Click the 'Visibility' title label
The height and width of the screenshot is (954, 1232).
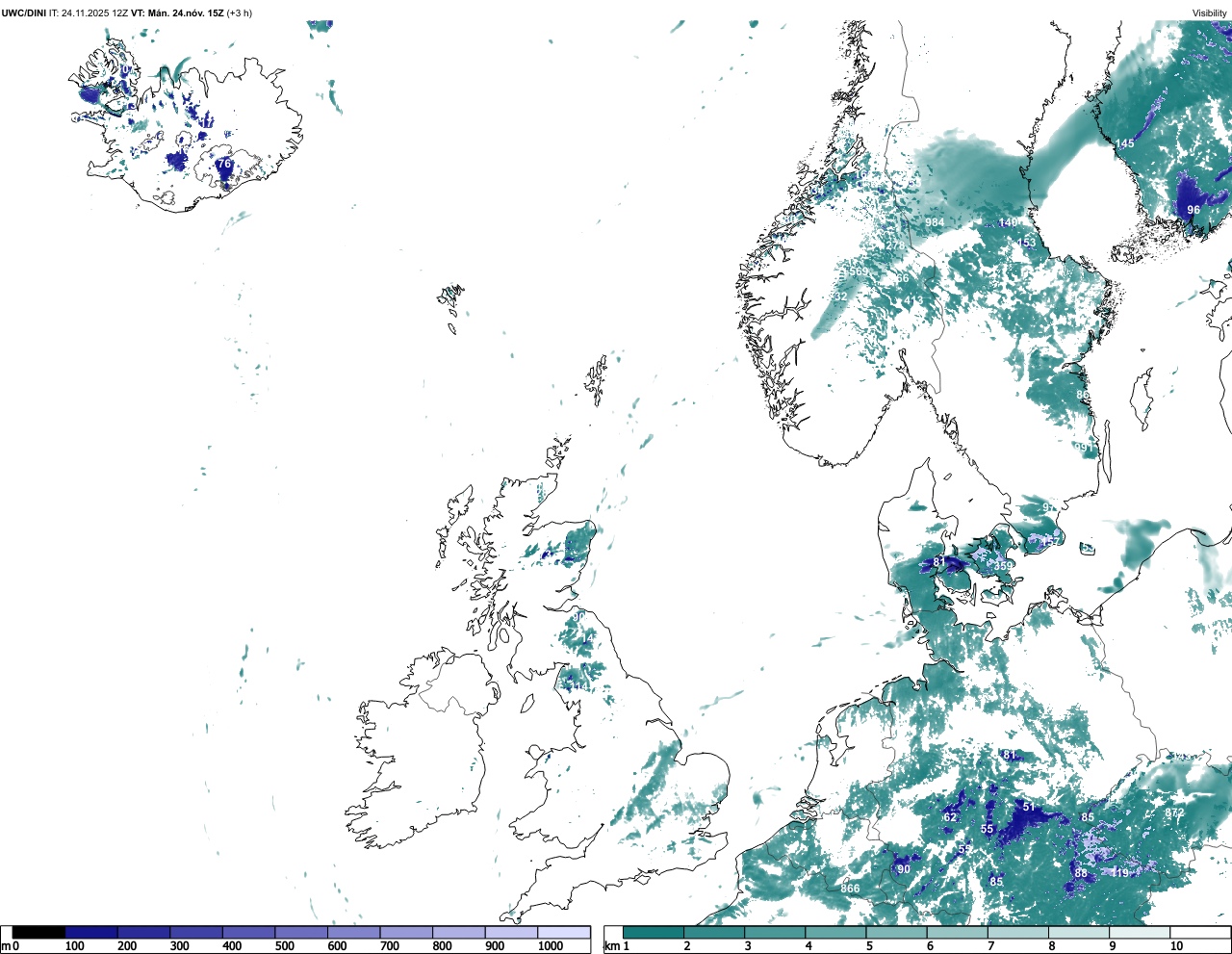1210,13
